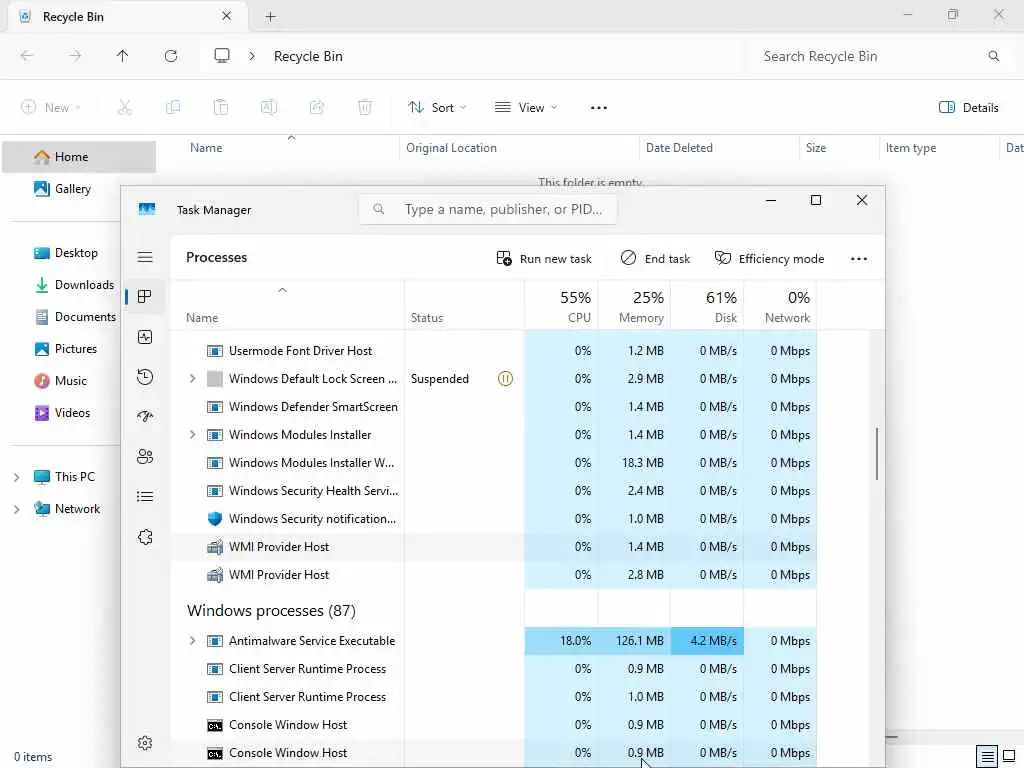Open the New dropdown in File Explorer
Screen dimensions: 1024x768
tap(50, 108)
